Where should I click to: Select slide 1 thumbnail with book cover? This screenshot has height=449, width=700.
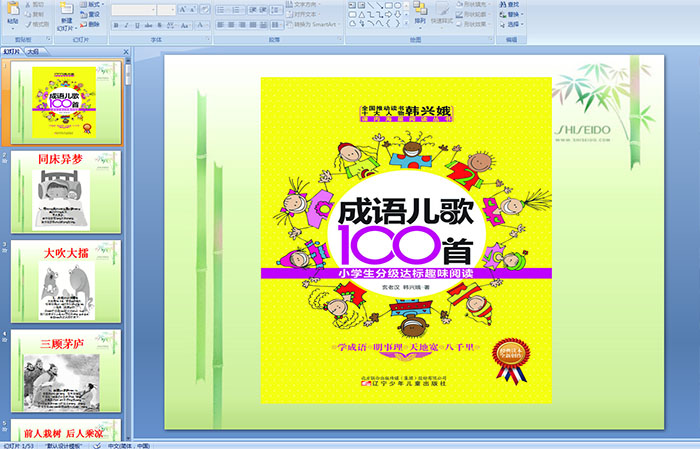click(66, 103)
